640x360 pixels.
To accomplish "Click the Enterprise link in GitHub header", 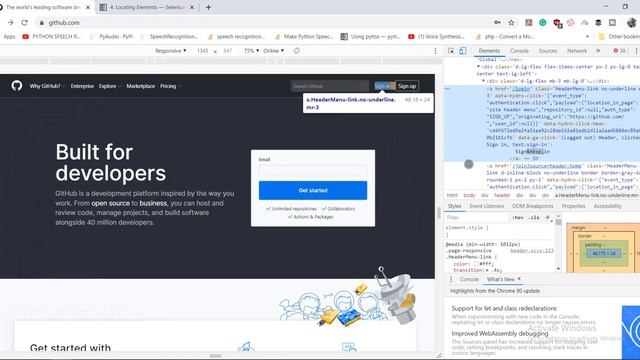I will (x=82, y=86).
